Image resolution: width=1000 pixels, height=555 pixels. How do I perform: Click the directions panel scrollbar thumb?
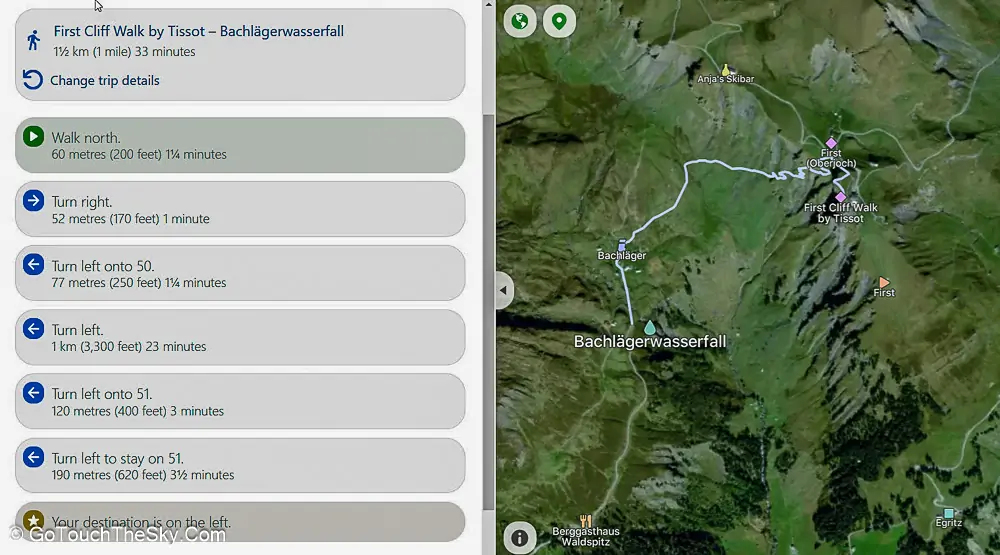pyautogui.click(x=489, y=312)
